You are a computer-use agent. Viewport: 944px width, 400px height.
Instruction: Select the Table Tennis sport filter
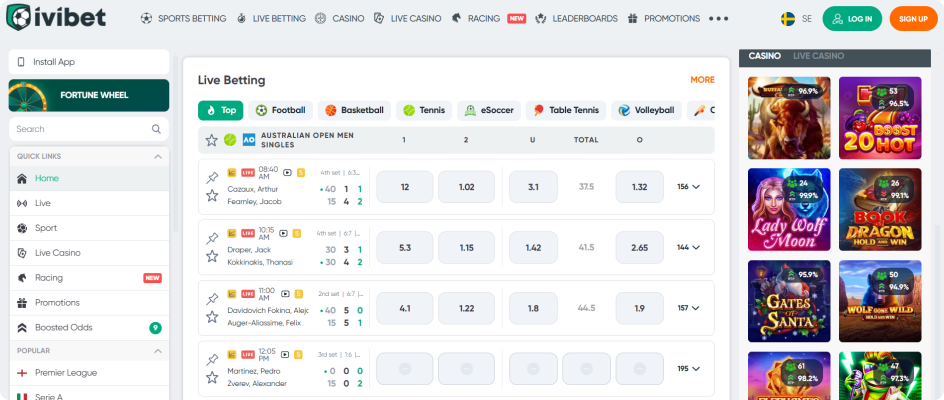[566, 110]
